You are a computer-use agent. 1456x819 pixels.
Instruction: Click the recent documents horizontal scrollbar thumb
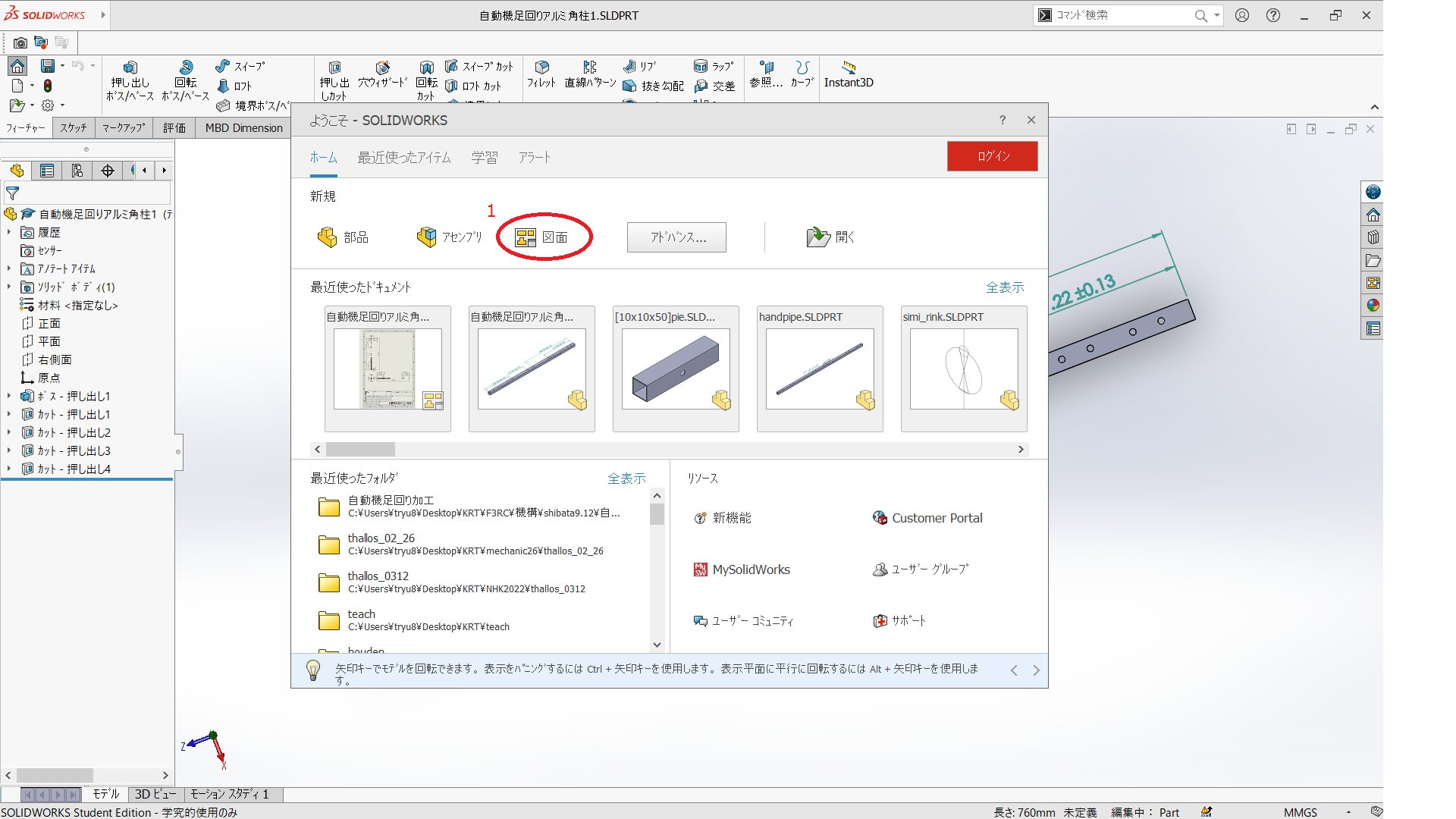(x=360, y=450)
